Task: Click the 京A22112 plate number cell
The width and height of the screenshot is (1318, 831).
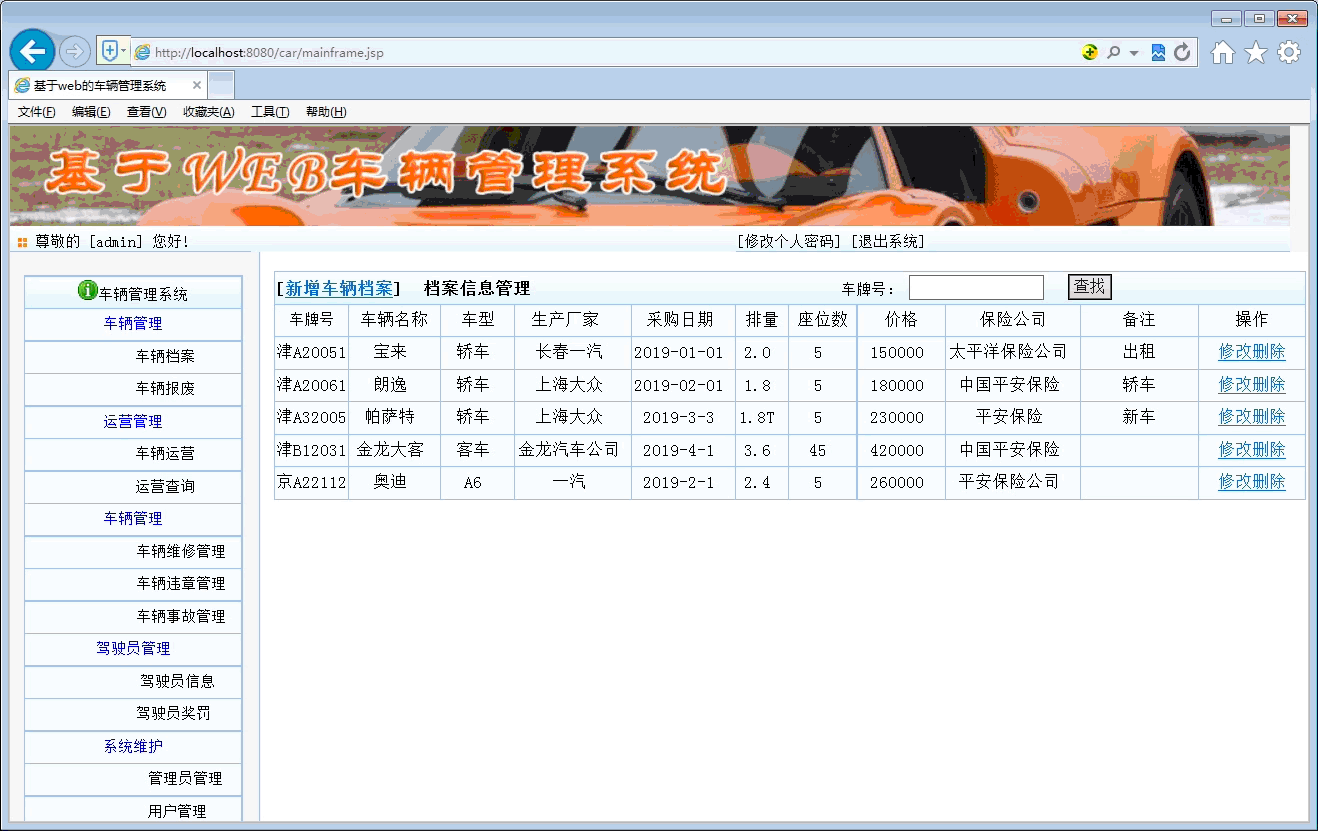Action: coord(312,482)
